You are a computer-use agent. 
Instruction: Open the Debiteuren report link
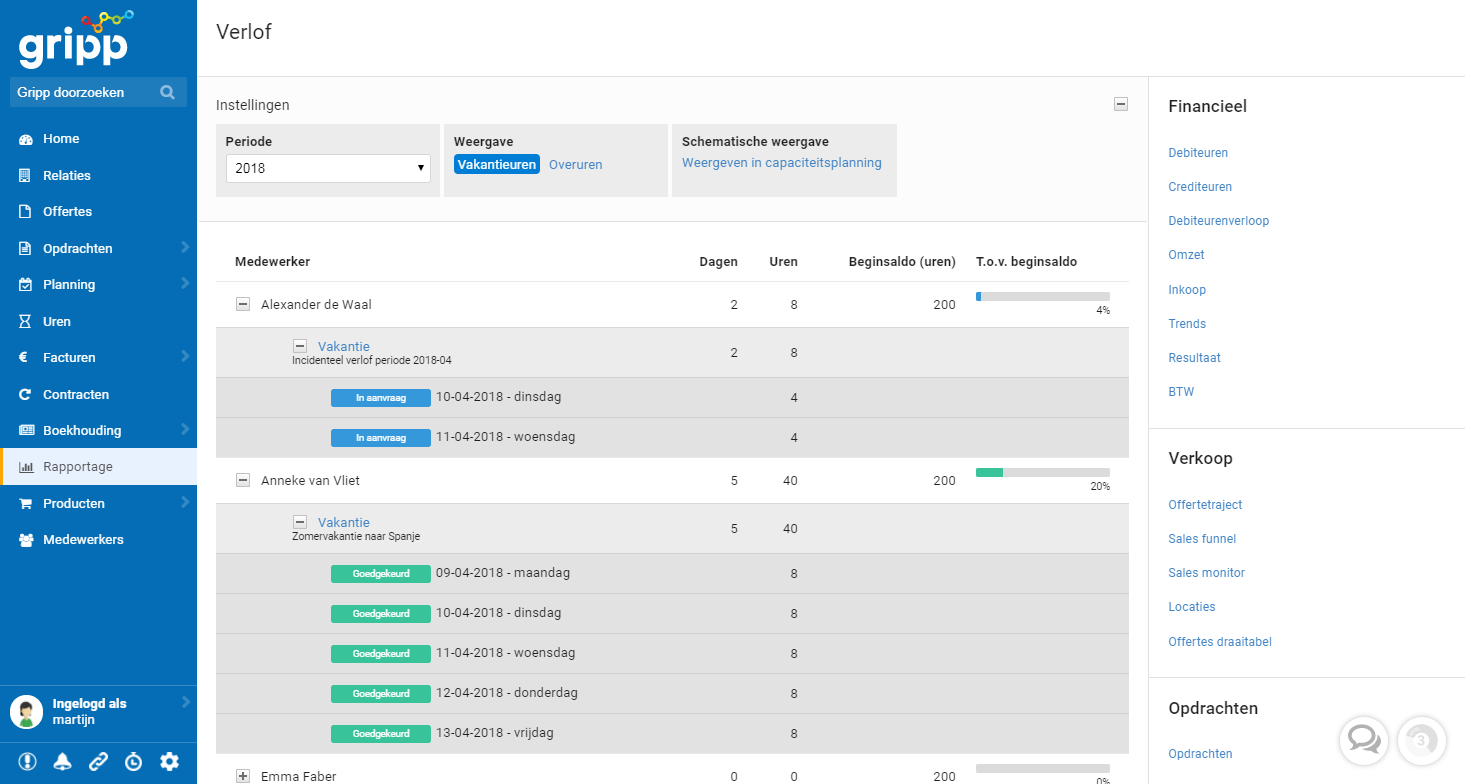point(1198,153)
